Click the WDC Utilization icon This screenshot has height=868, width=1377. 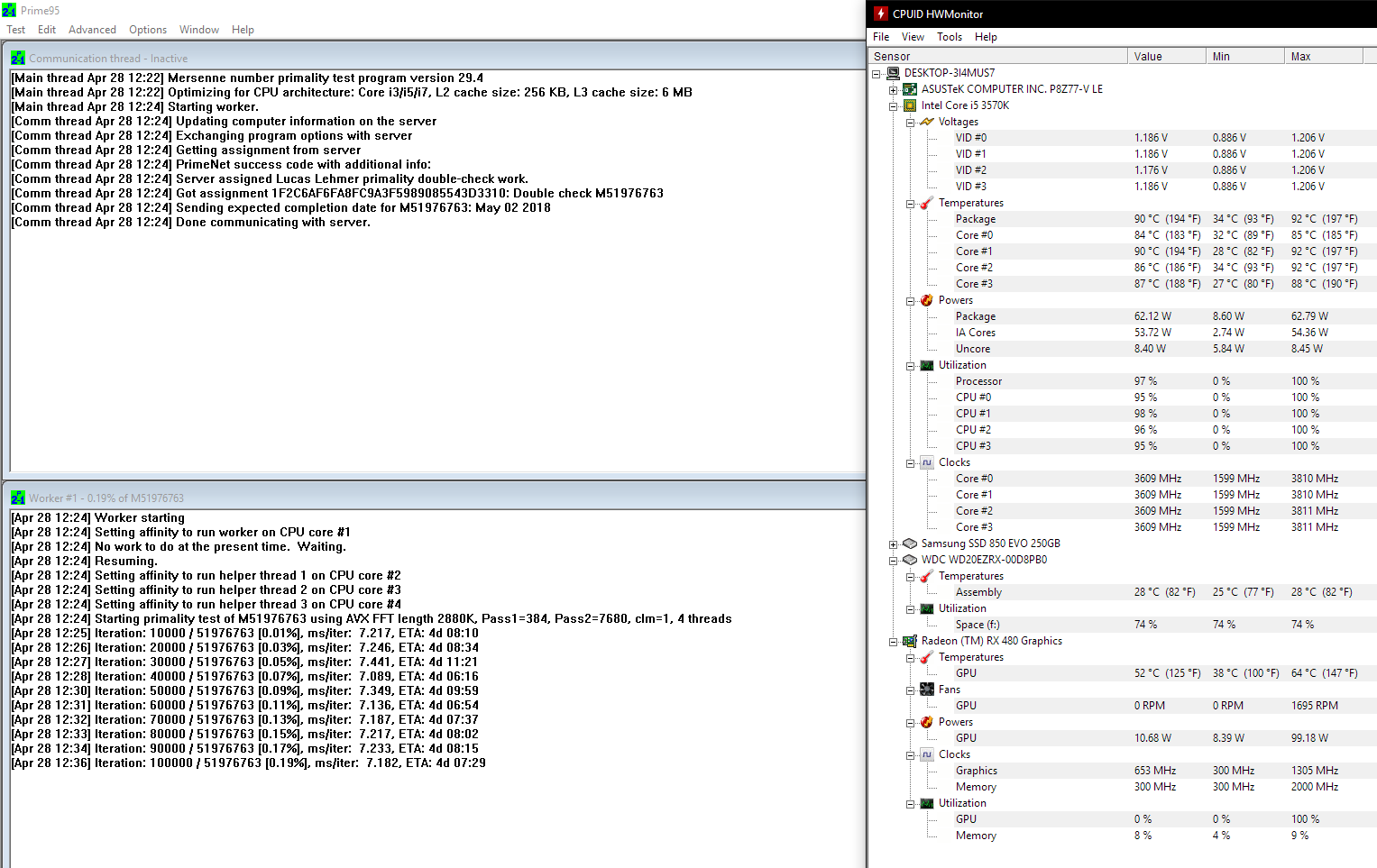[x=927, y=608]
